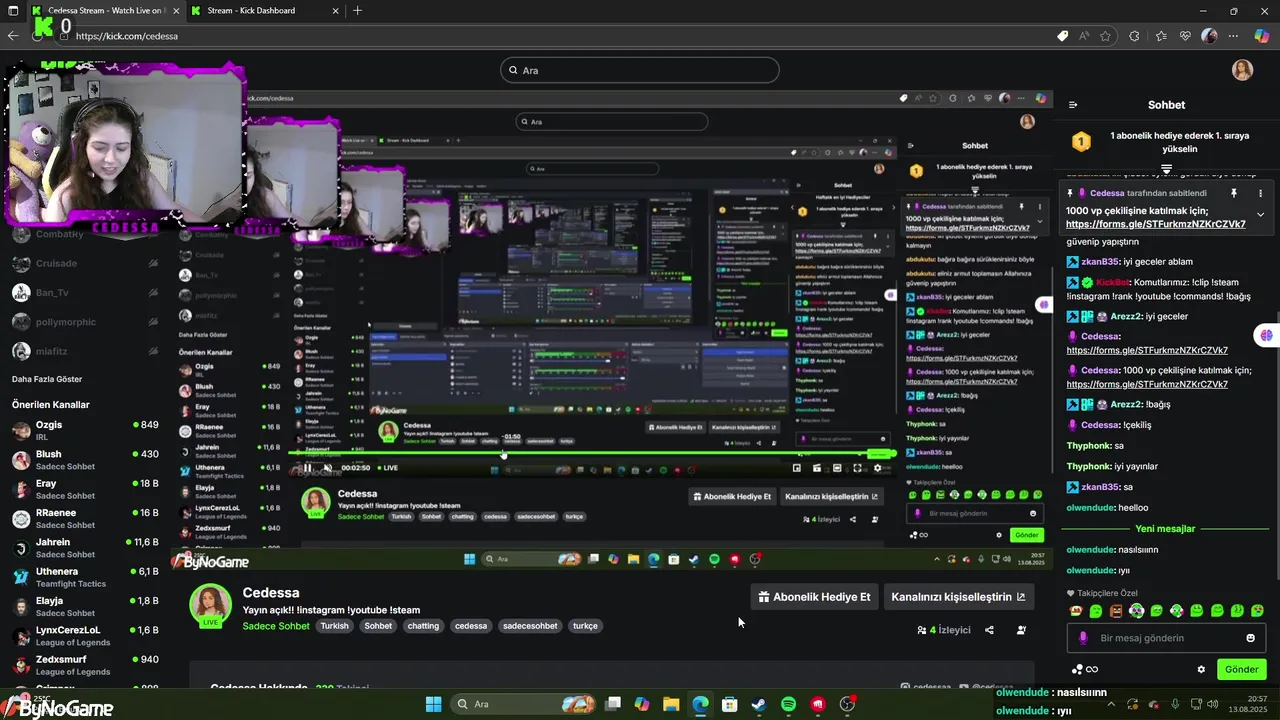Open Edge settings and more menu
The height and width of the screenshot is (720, 1280).
(x=1235, y=36)
